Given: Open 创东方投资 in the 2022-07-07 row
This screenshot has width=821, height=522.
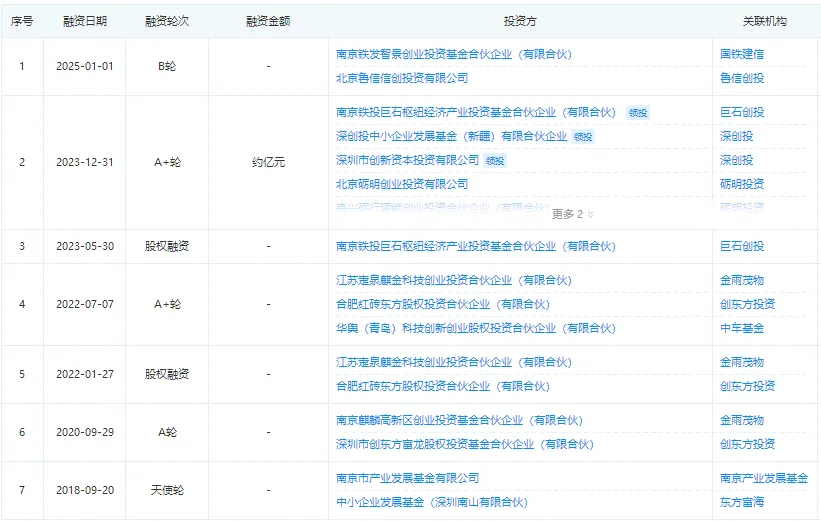Looking at the screenshot, I should pyautogui.click(x=747, y=304).
